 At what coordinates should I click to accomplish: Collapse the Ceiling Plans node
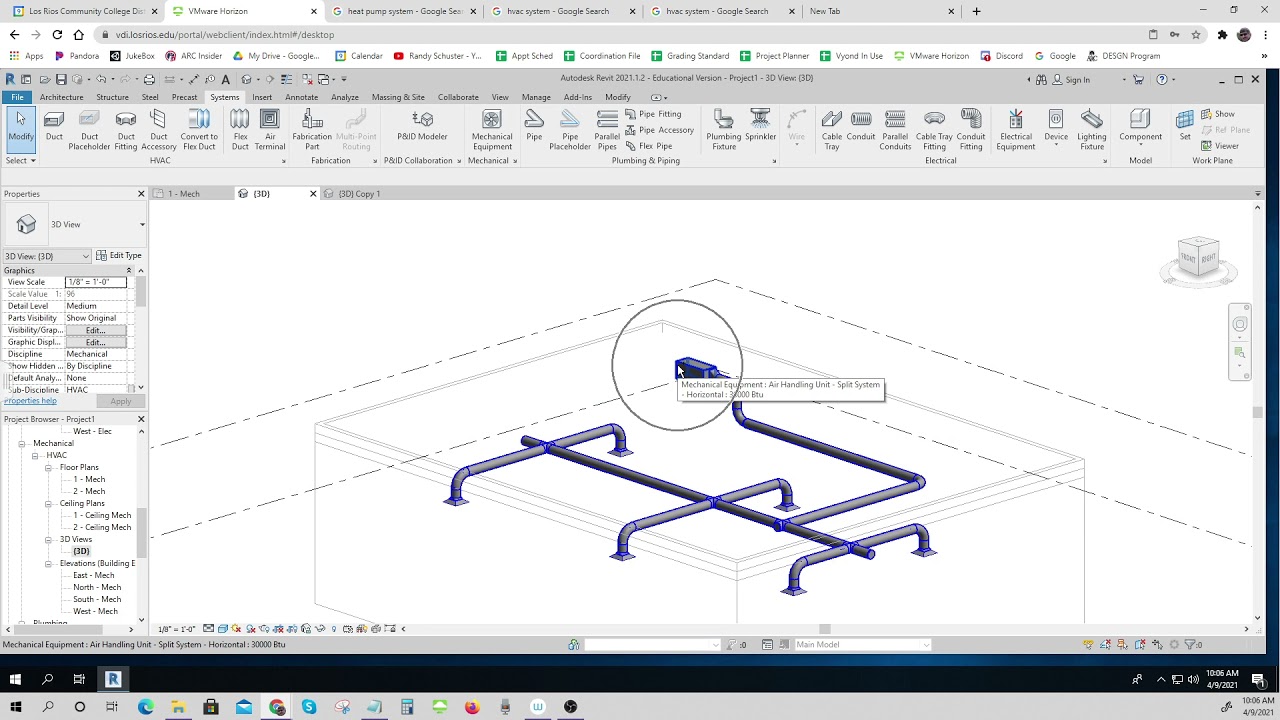coord(48,503)
